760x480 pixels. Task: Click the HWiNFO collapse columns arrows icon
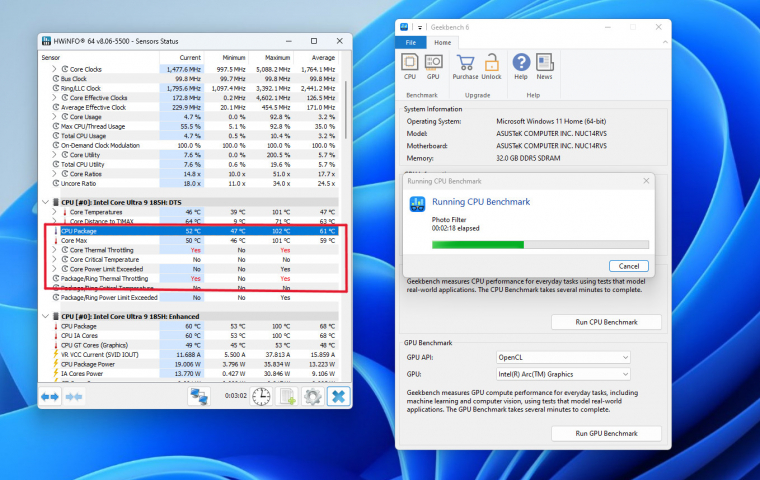pyautogui.click(x=74, y=397)
